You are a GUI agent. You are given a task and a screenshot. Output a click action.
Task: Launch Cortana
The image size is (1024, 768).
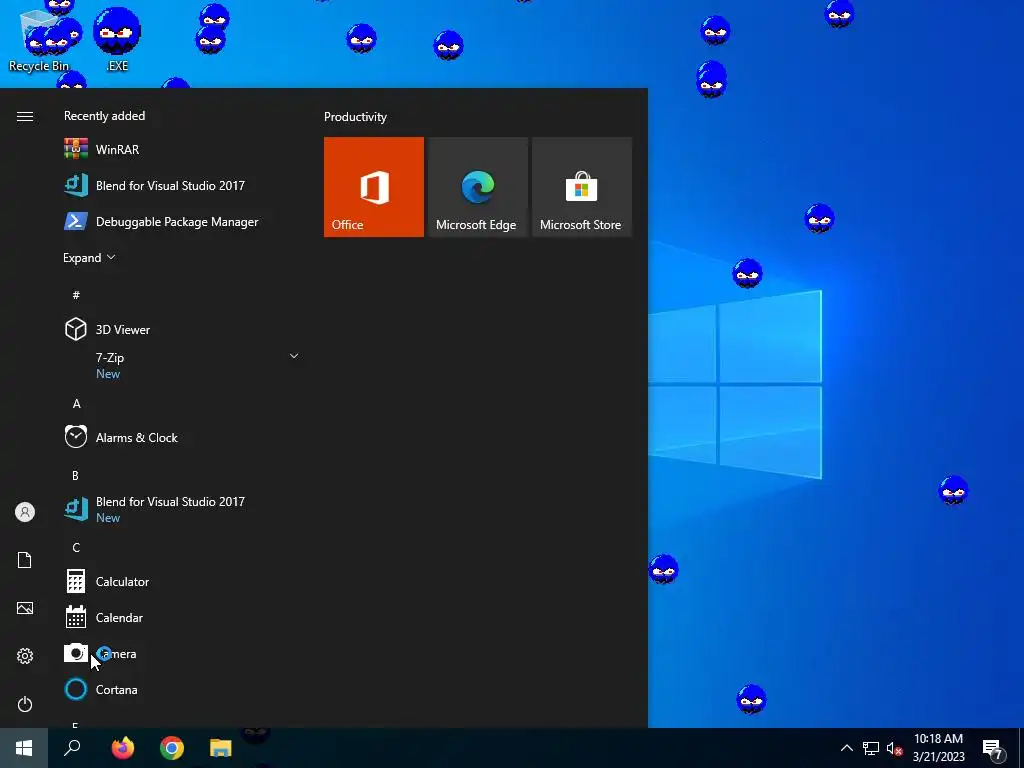[181, 689]
